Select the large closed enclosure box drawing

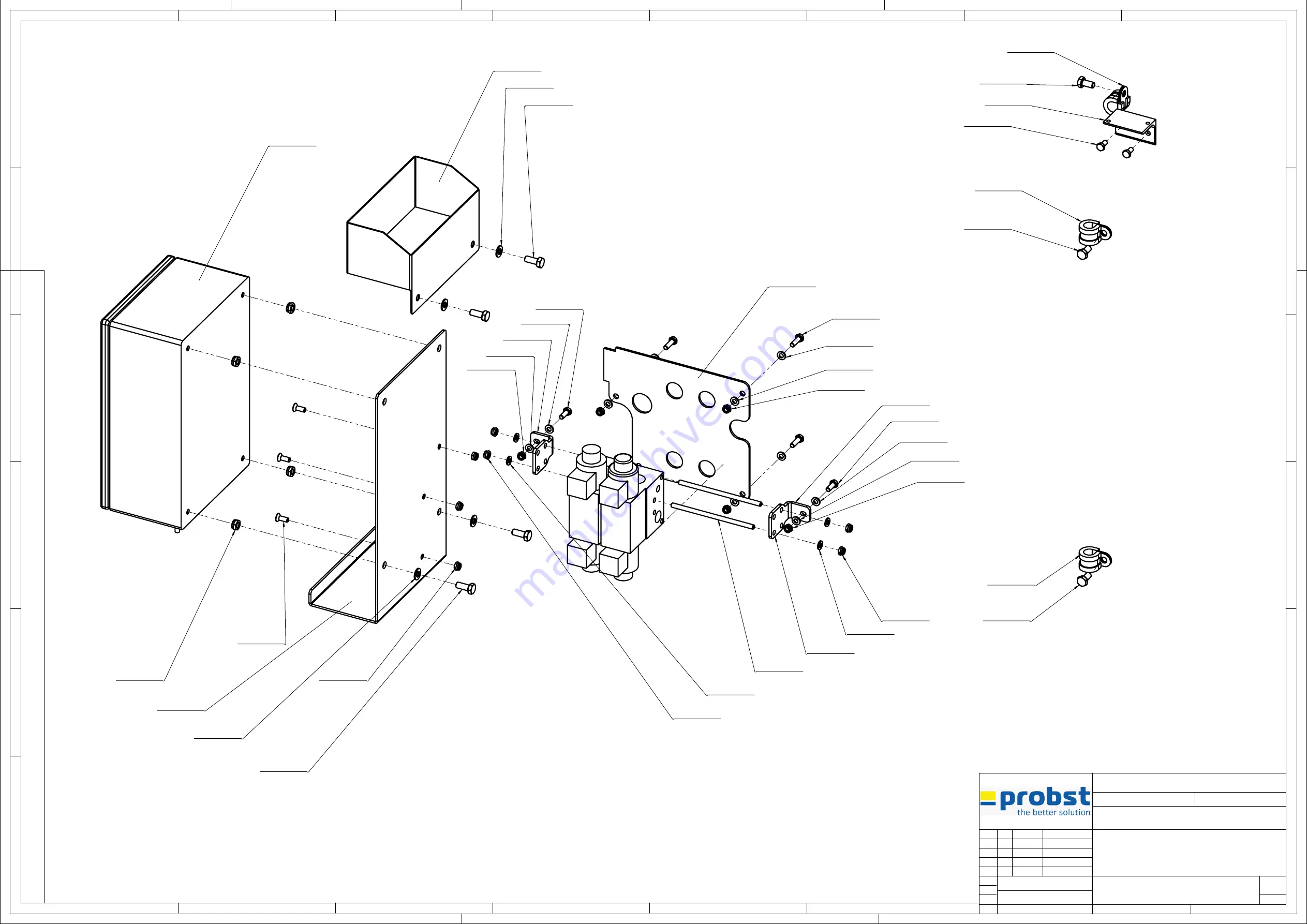pyautogui.click(x=175, y=393)
